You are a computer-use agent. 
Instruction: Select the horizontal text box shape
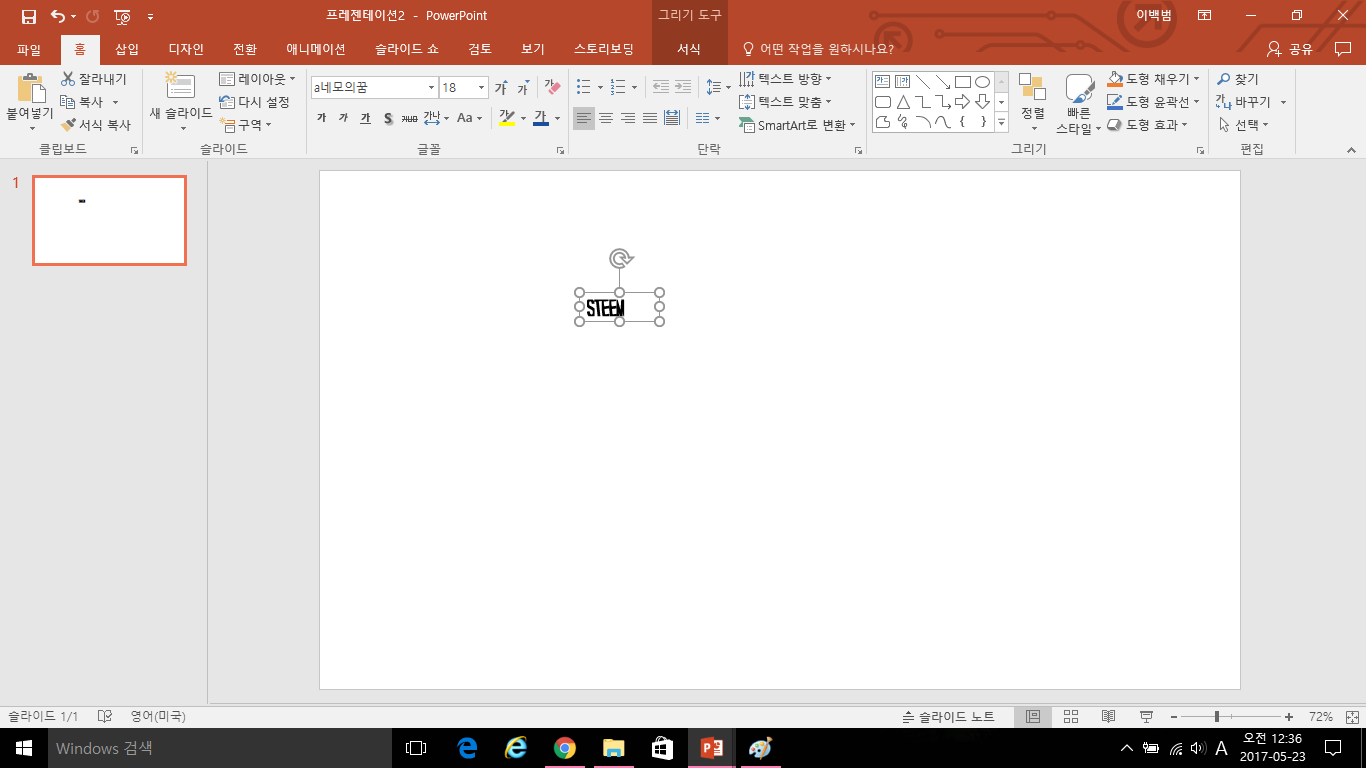coord(882,82)
